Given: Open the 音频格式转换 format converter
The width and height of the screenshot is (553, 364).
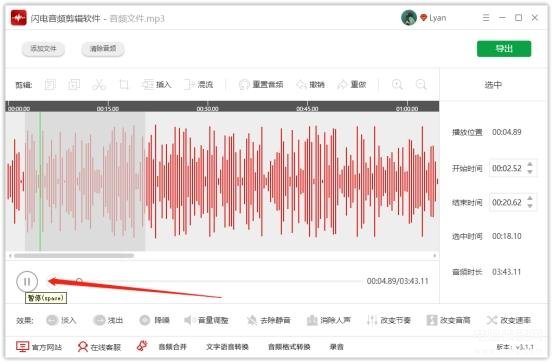Looking at the screenshot, I should pos(289,347).
